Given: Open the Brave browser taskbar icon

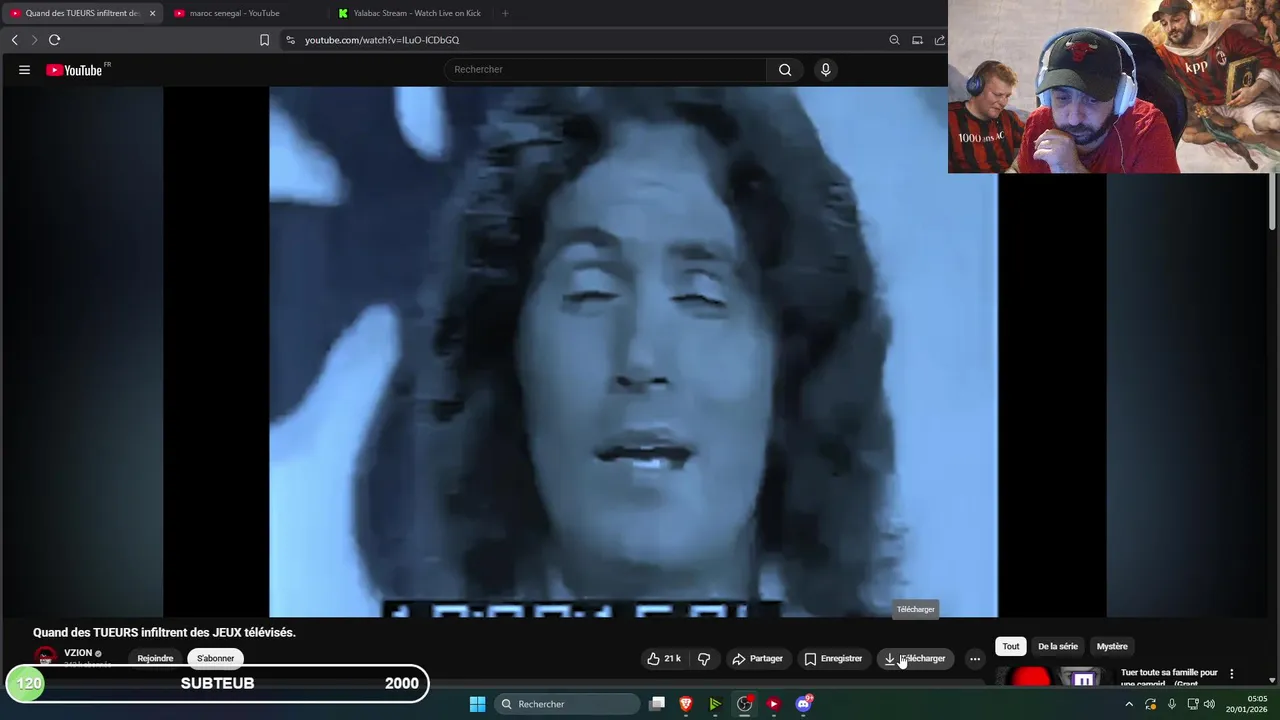Looking at the screenshot, I should coord(686,704).
